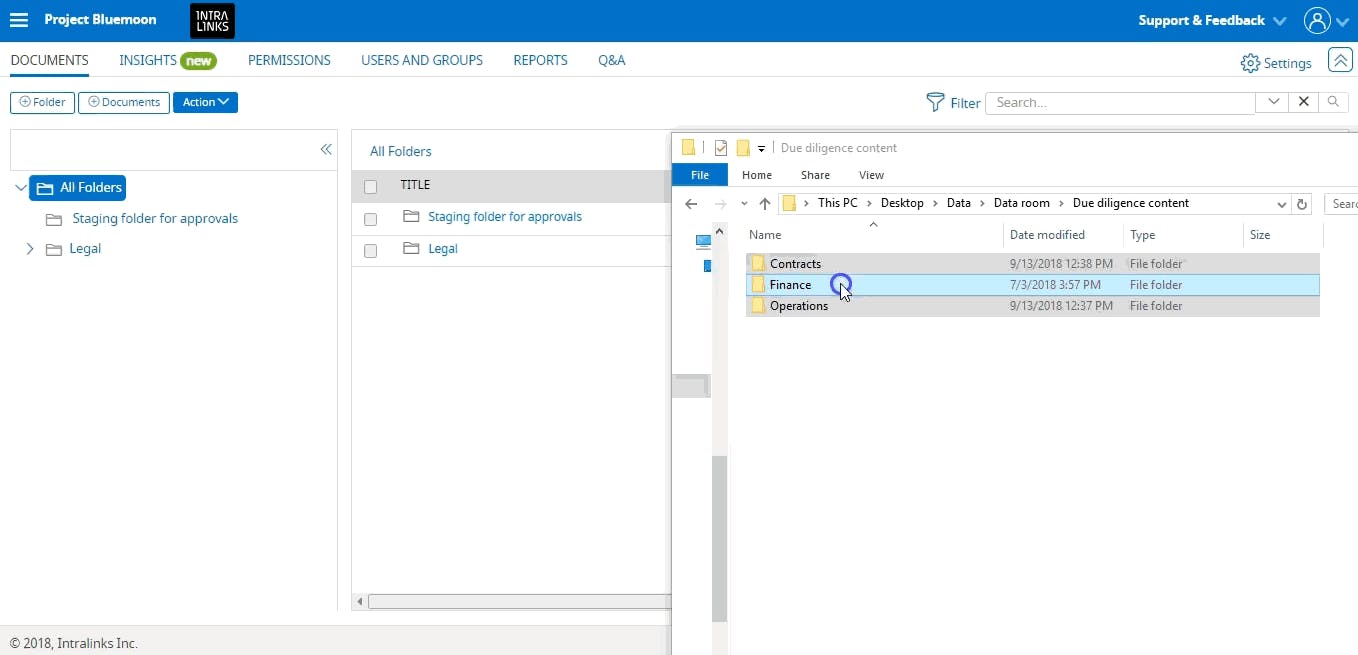Open the hamburger navigation menu

click(x=19, y=20)
